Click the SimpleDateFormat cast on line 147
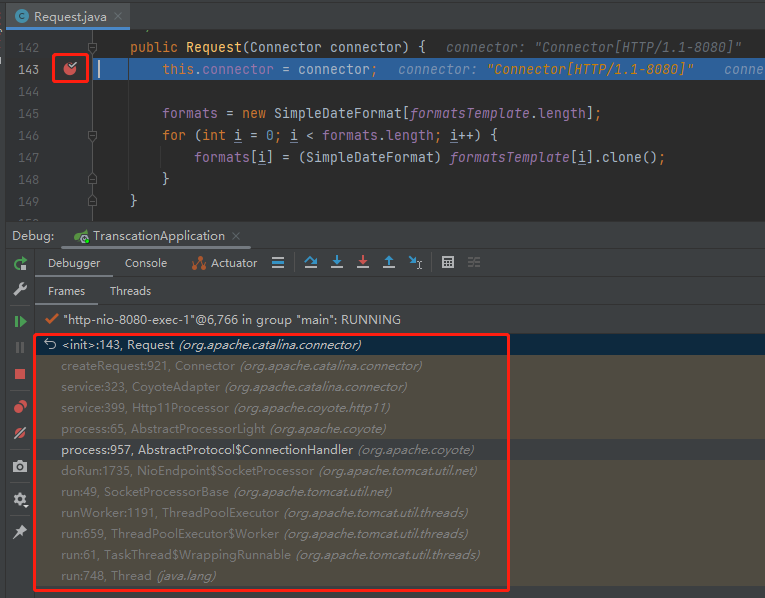This screenshot has height=598, width=765. coord(370,157)
